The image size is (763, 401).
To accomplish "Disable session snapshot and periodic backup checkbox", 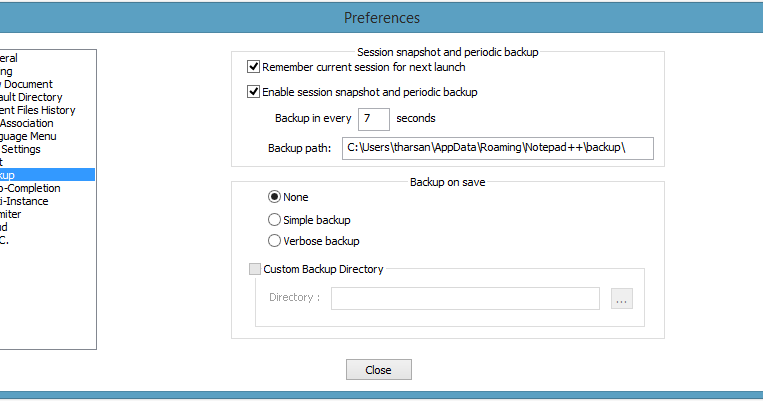I will click(254, 92).
